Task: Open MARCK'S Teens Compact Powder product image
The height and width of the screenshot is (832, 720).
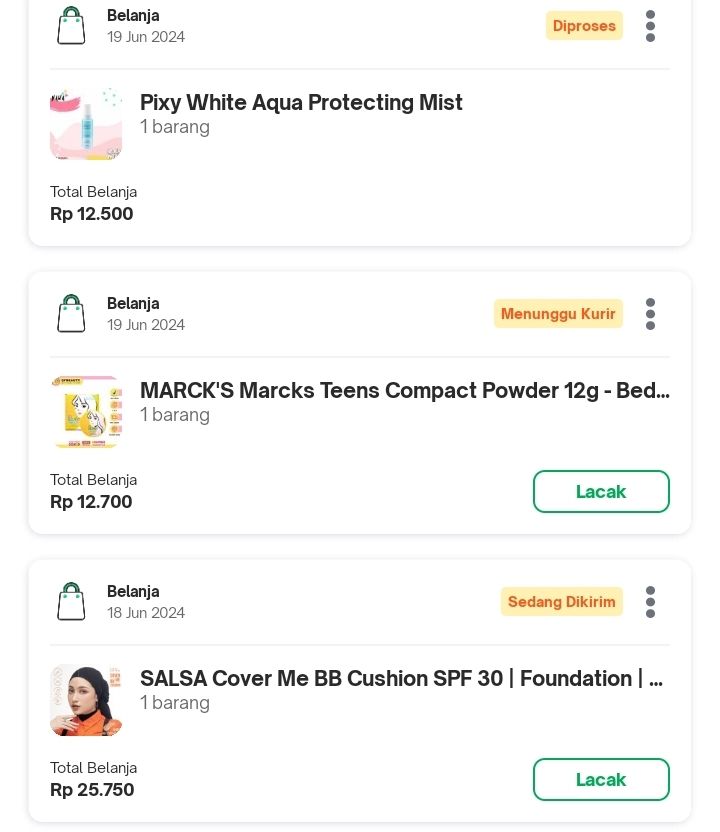Action: click(86, 412)
